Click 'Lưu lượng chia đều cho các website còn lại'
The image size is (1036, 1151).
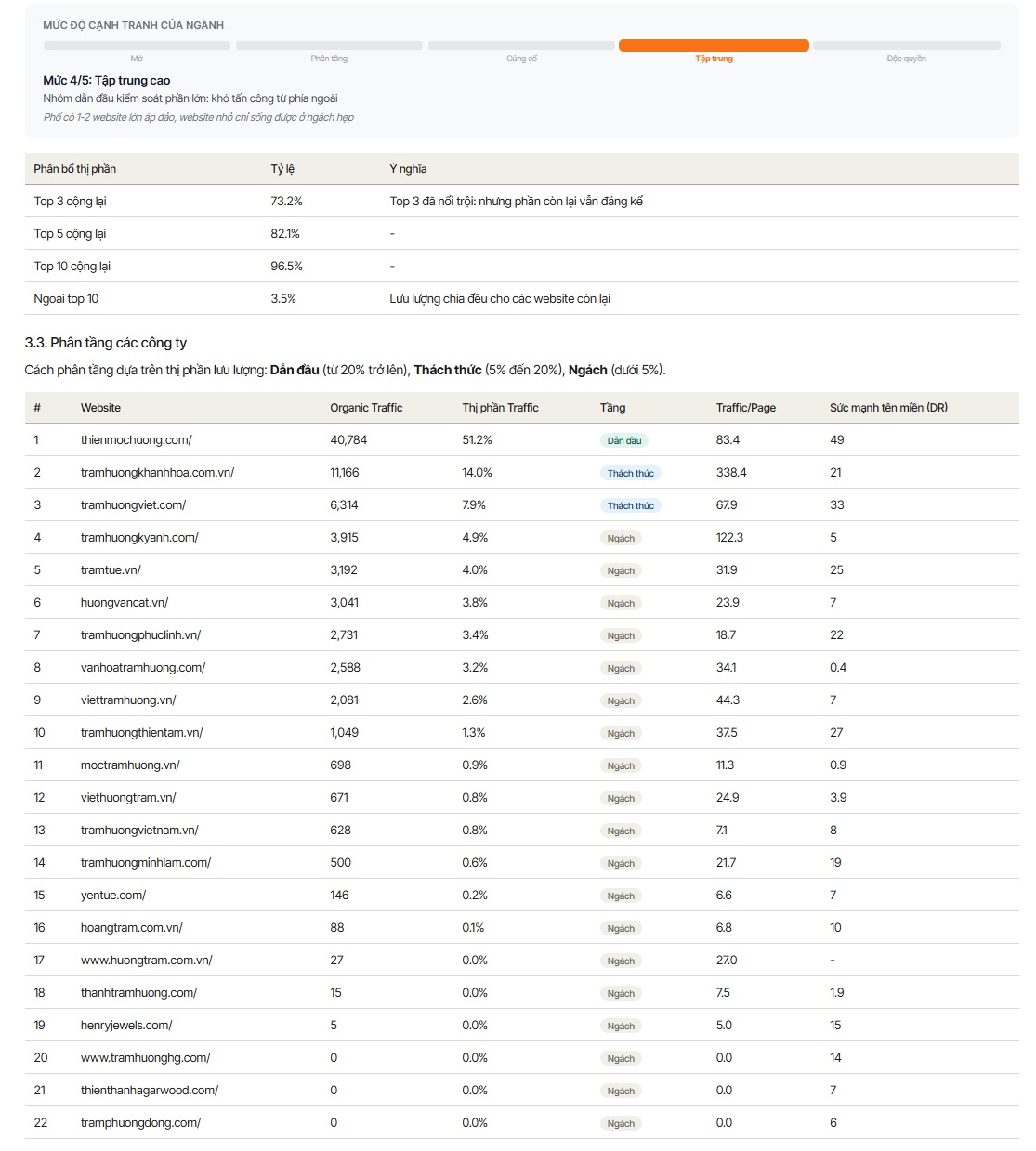click(x=500, y=299)
